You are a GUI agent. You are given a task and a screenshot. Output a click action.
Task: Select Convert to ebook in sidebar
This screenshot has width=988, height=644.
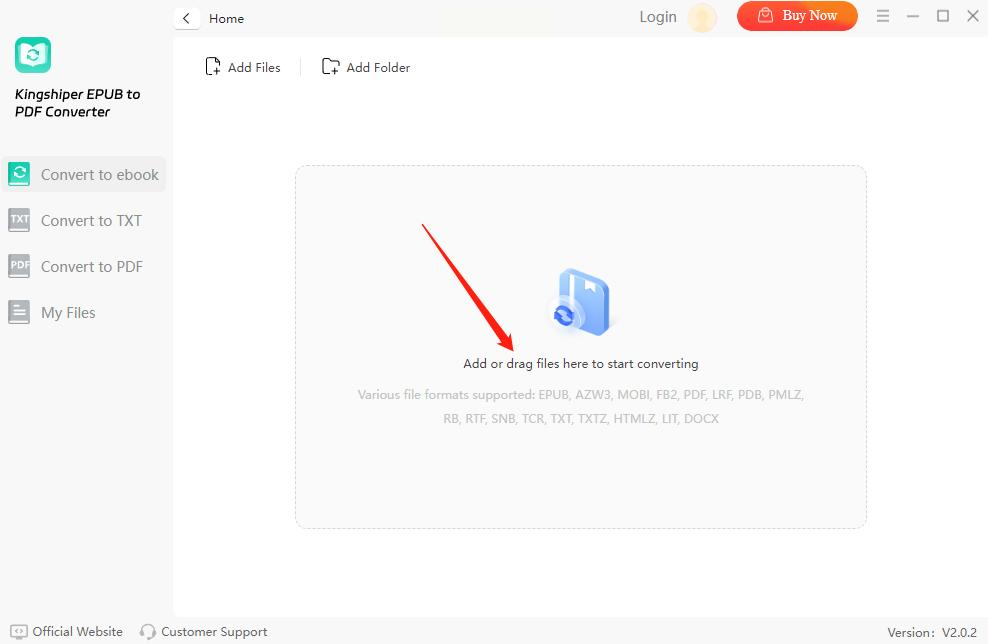point(83,174)
